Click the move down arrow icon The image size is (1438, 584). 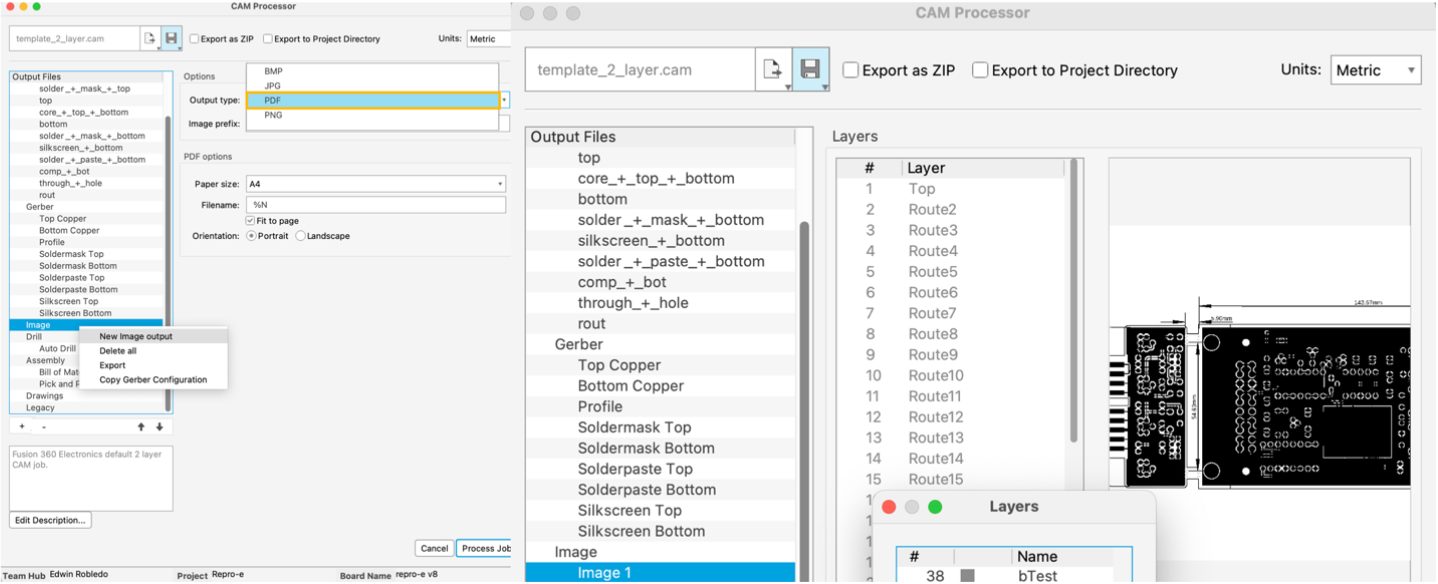coord(159,427)
